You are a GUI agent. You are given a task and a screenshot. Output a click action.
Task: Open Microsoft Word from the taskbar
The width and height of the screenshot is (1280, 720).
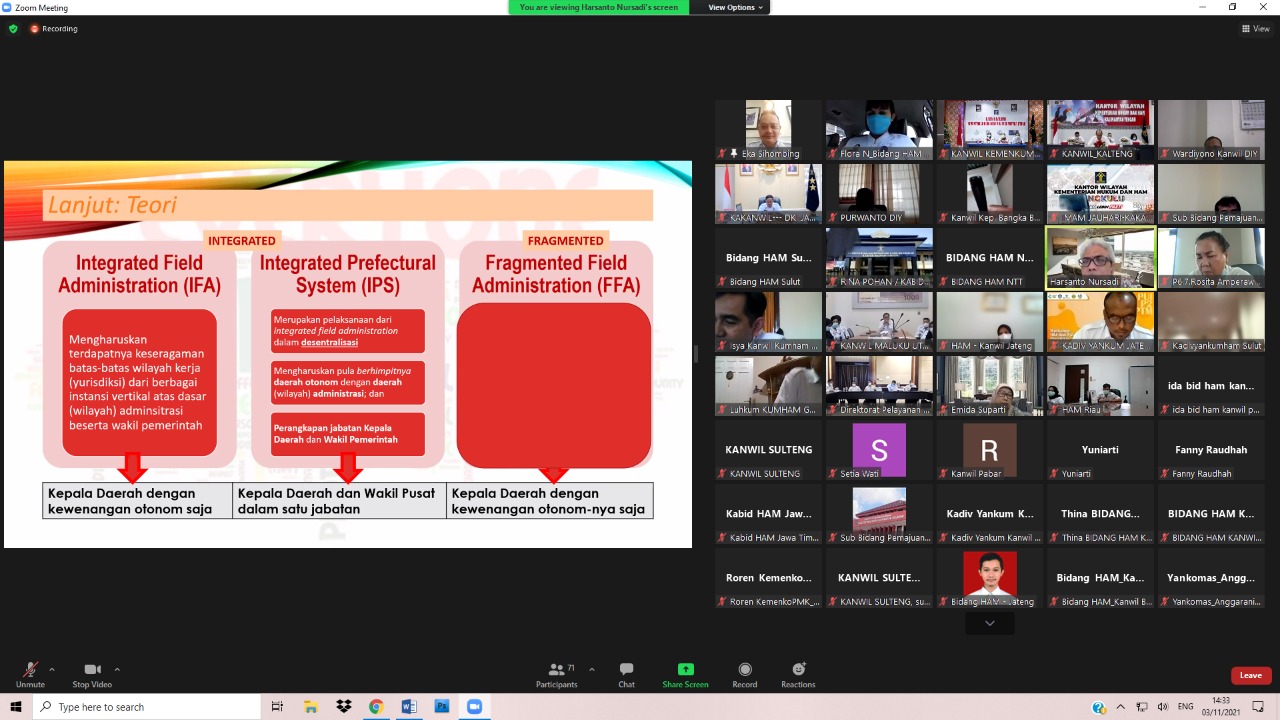point(408,706)
